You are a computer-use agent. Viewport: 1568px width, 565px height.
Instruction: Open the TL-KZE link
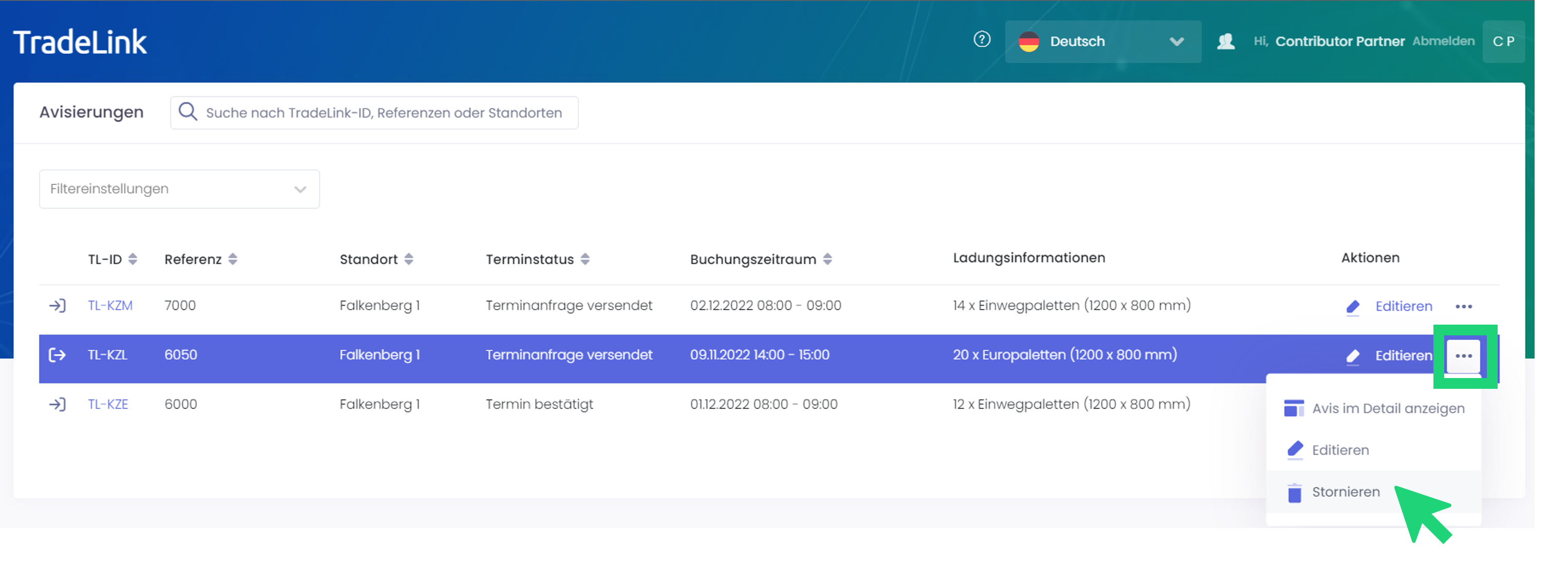tap(108, 404)
